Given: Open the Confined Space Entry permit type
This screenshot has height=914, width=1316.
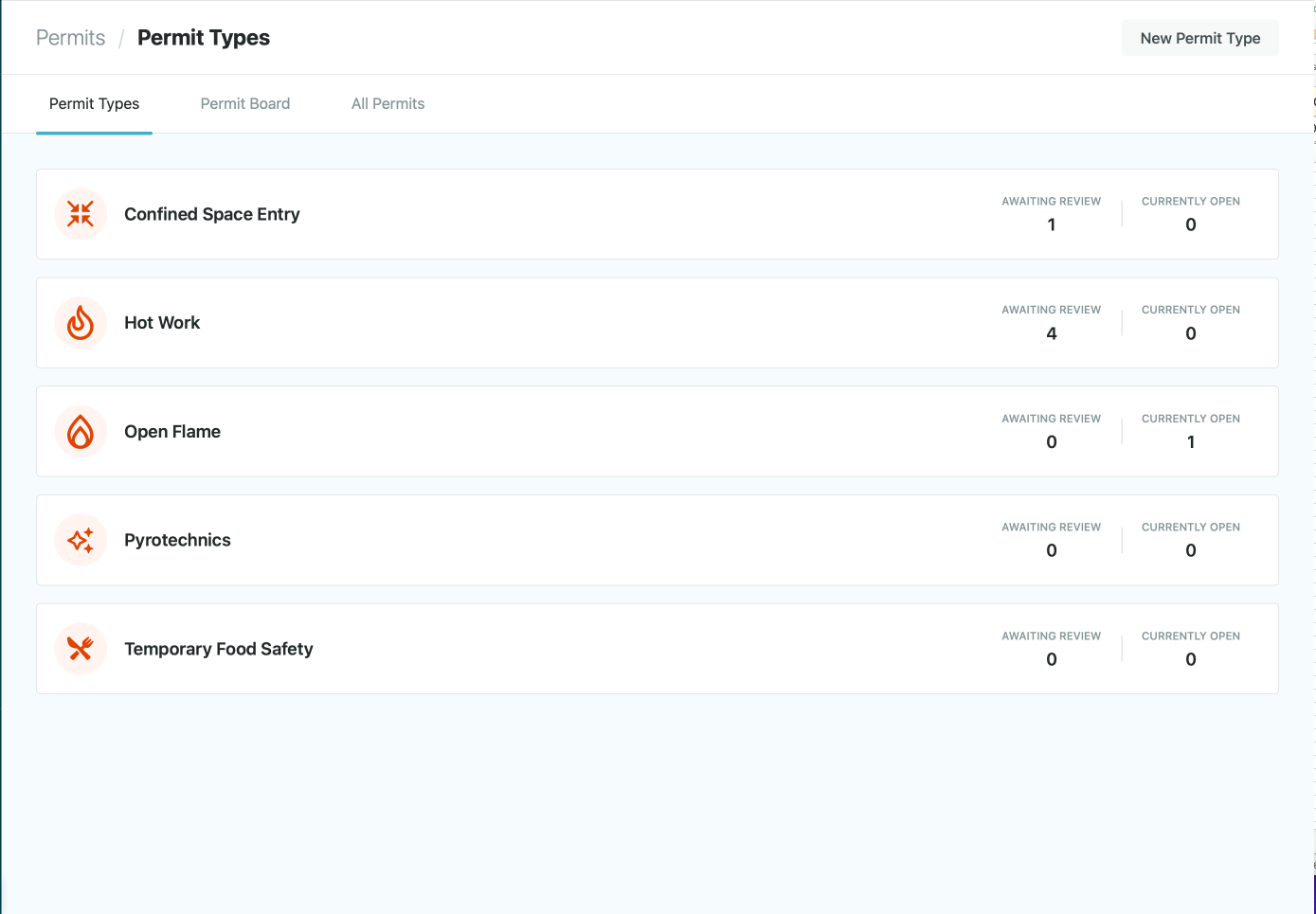Looking at the screenshot, I should (x=212, y=214).
